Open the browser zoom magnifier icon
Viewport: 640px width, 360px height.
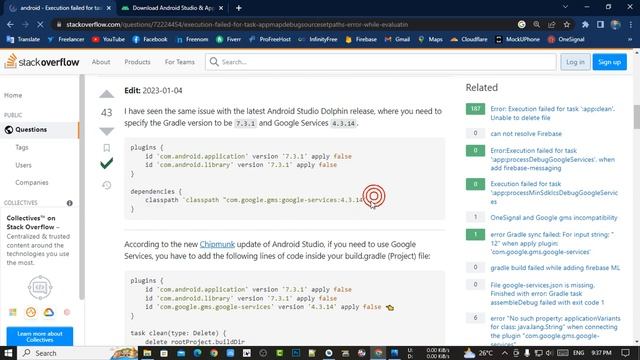point(536,24)
